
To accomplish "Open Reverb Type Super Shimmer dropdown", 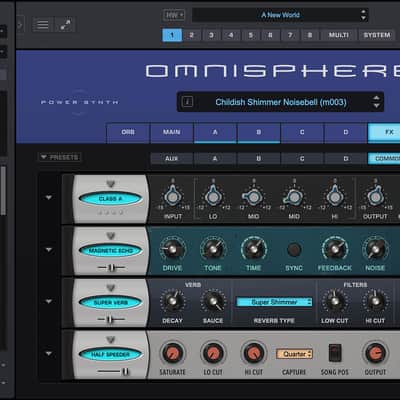I will click(x=274, y=302).
